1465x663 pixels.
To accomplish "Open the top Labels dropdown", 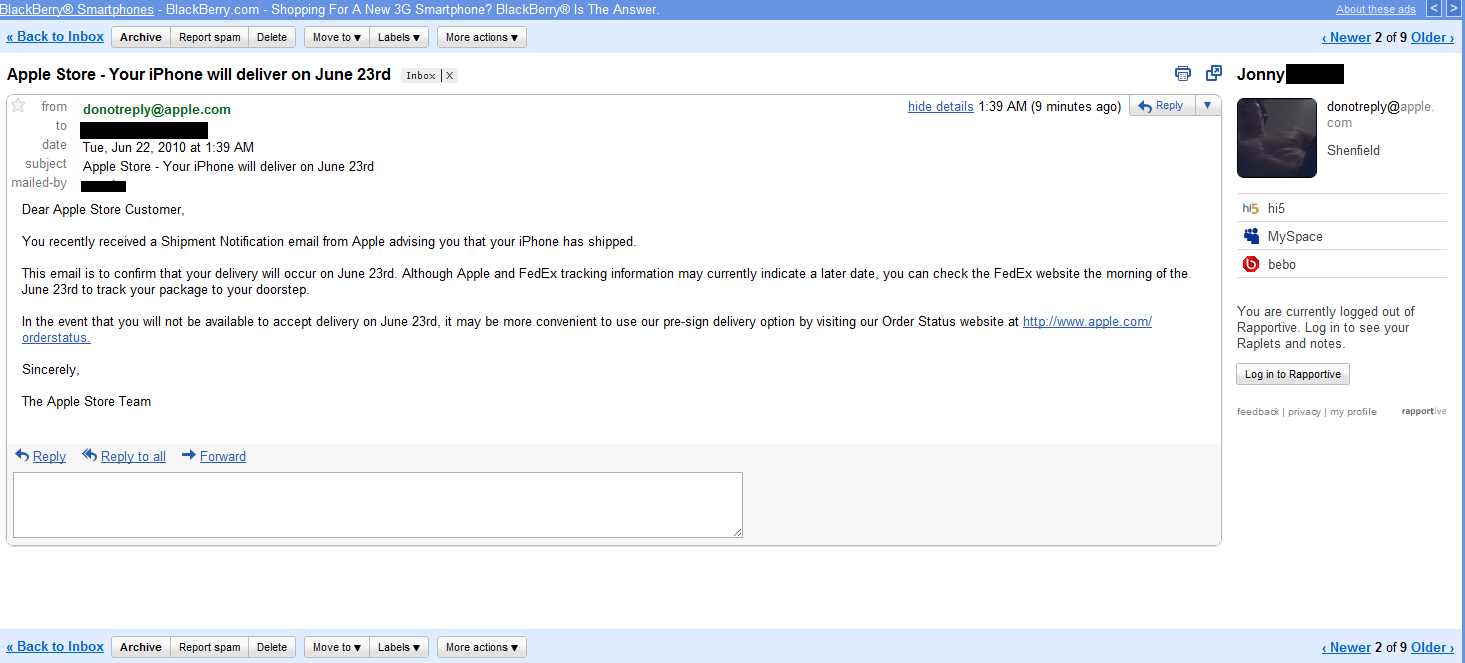I will pyautogui.click(x=399, y=37).
